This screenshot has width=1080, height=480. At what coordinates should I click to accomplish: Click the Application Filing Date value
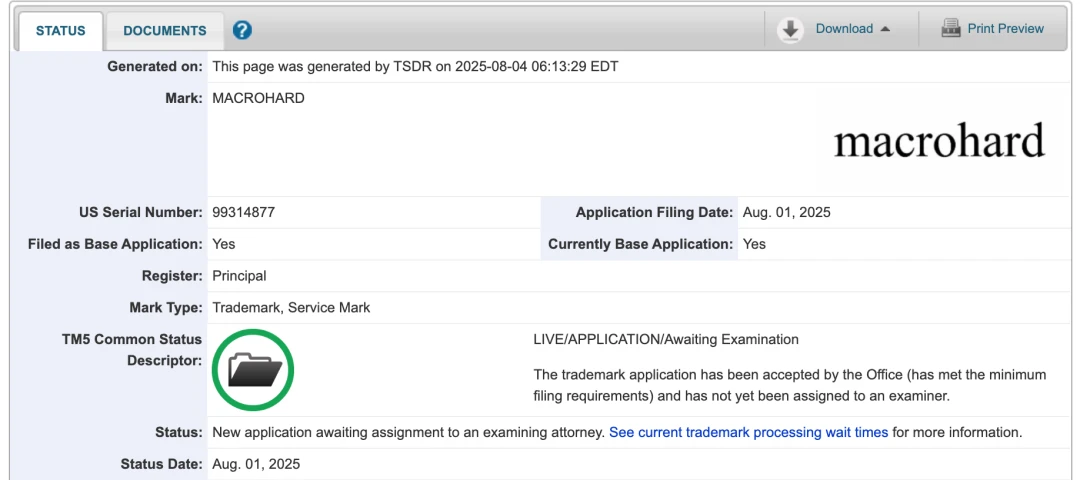click(x=786, y=212)
